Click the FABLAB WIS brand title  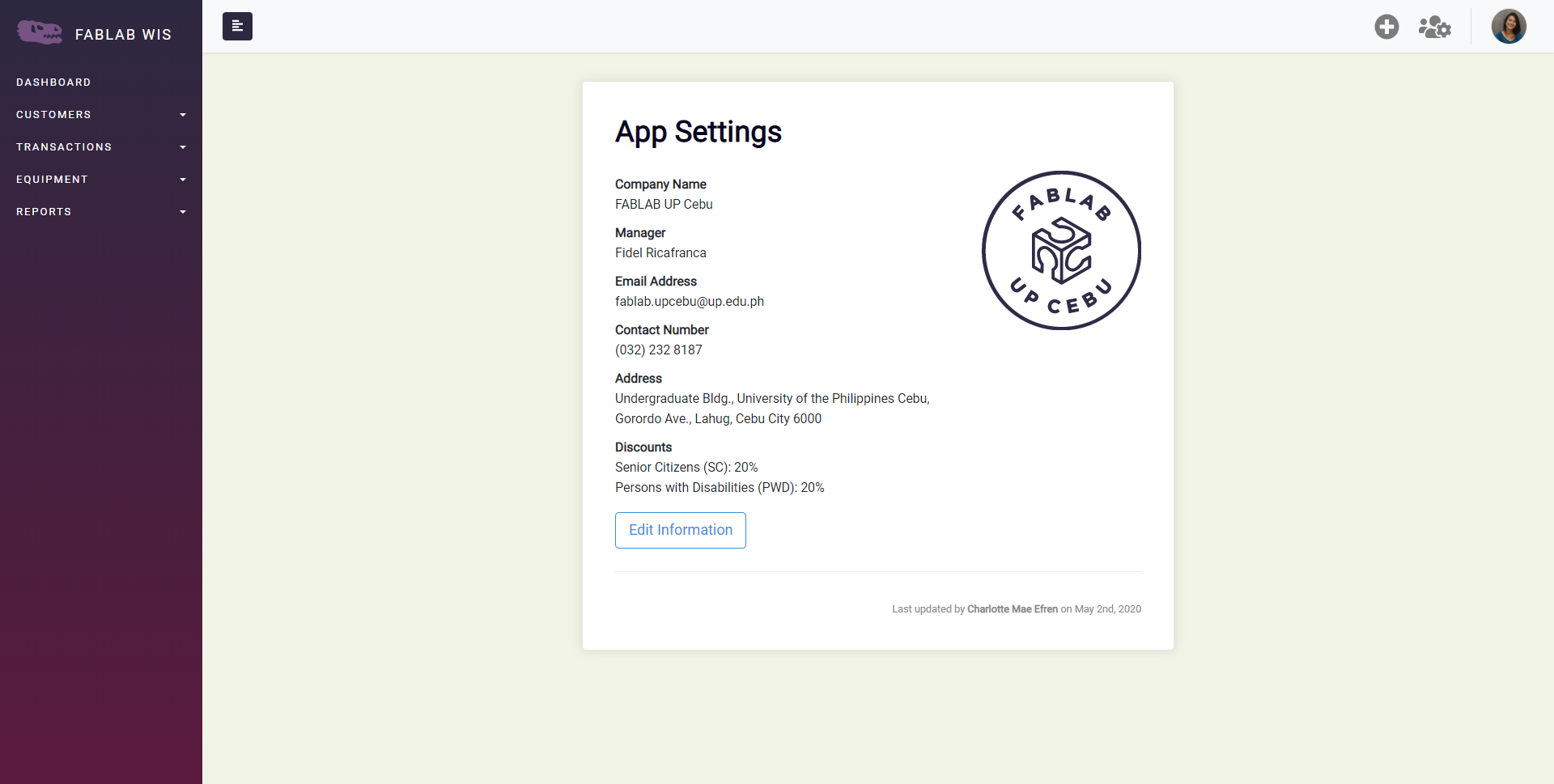123,35
